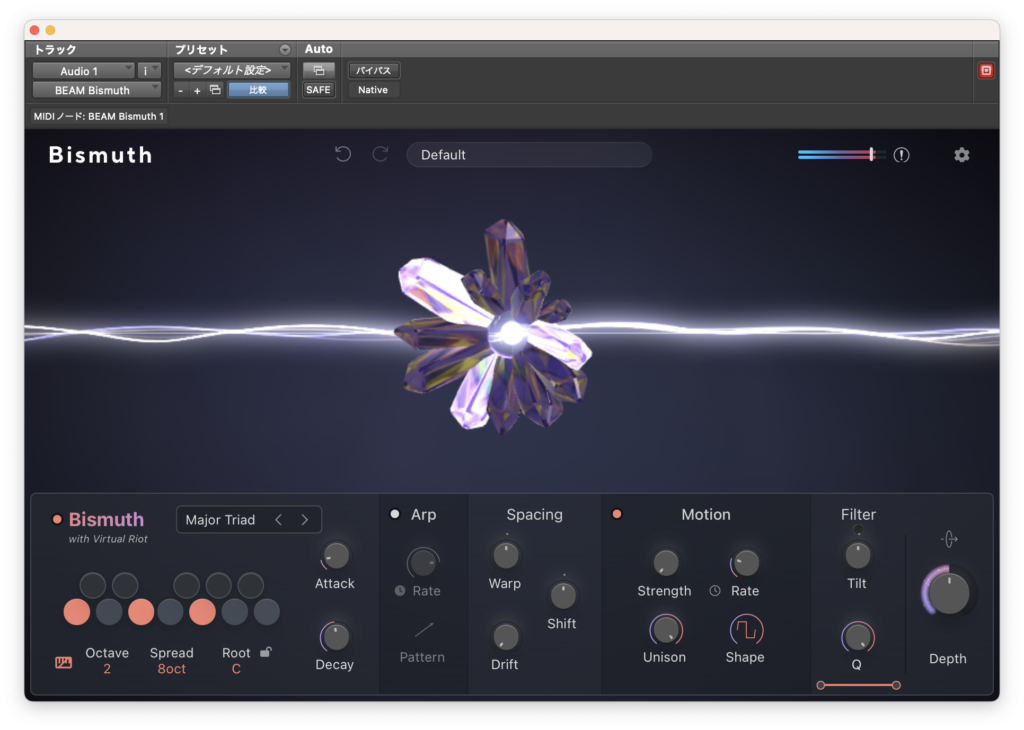Toggle the Bismuth section power dot

coord(57,519)
